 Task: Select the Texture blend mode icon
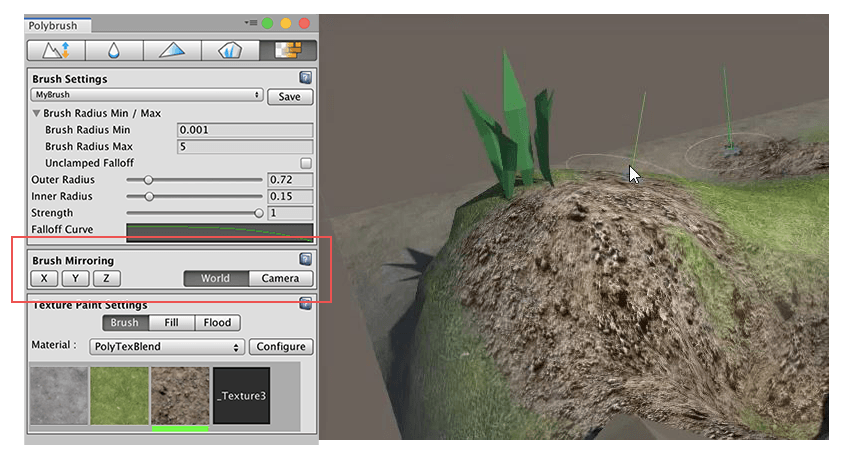point(288,50)
